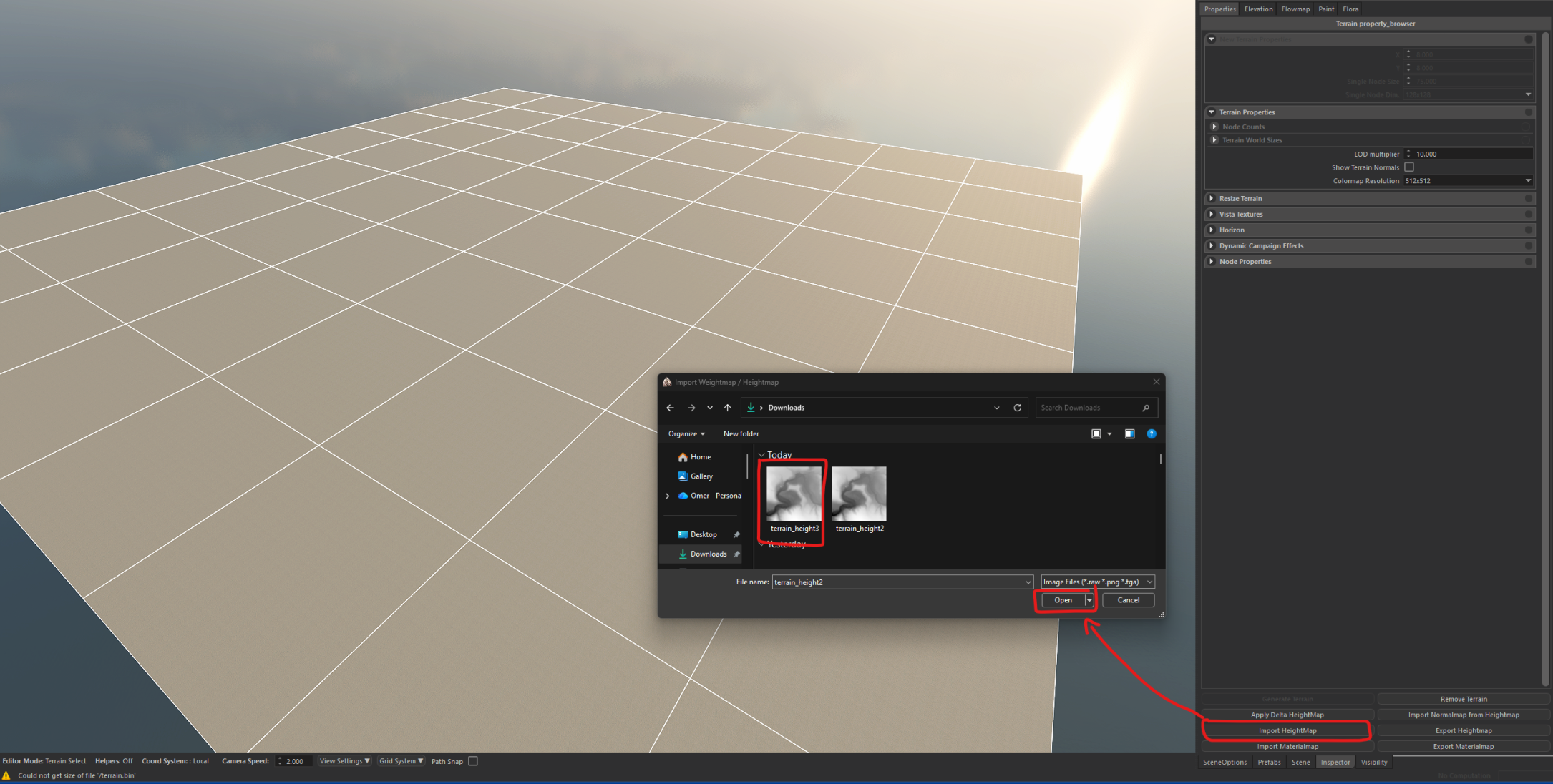Toggle the preview pane icon
Screen dimensions: 1553x784
pyautogui.click(x=1129, y=434)
